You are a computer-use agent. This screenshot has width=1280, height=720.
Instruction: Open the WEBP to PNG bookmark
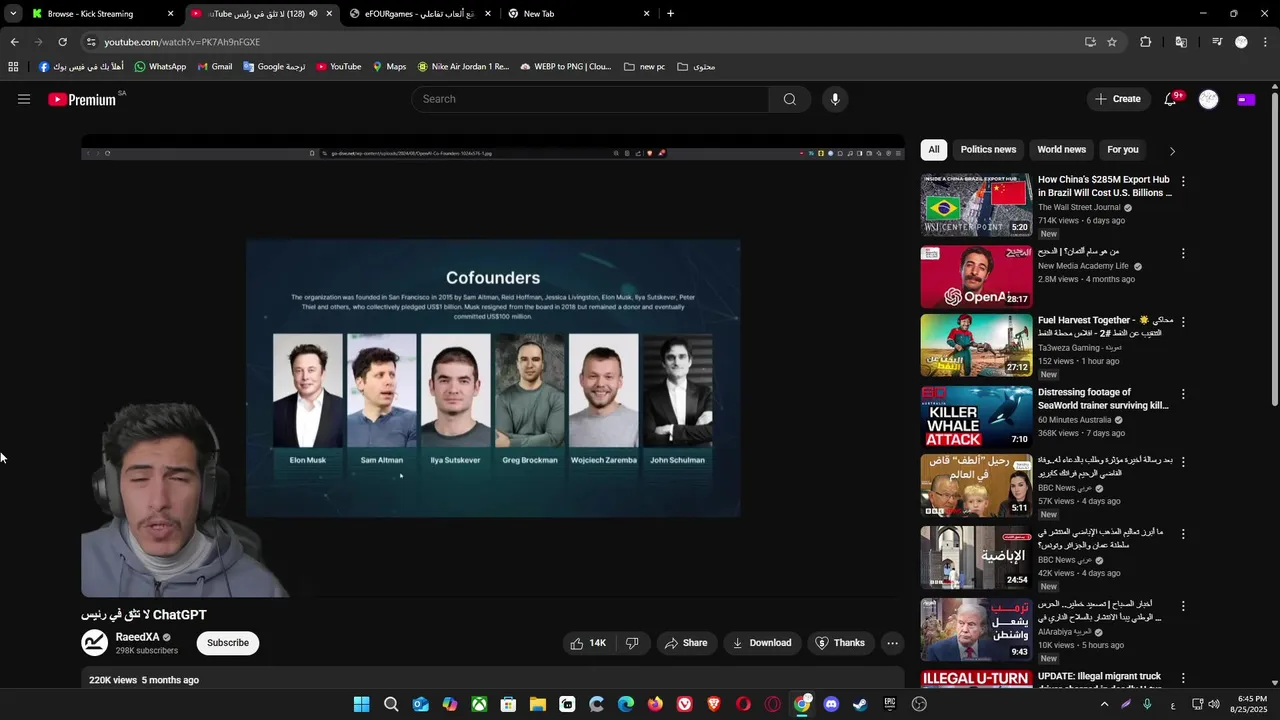coord(566,67)
